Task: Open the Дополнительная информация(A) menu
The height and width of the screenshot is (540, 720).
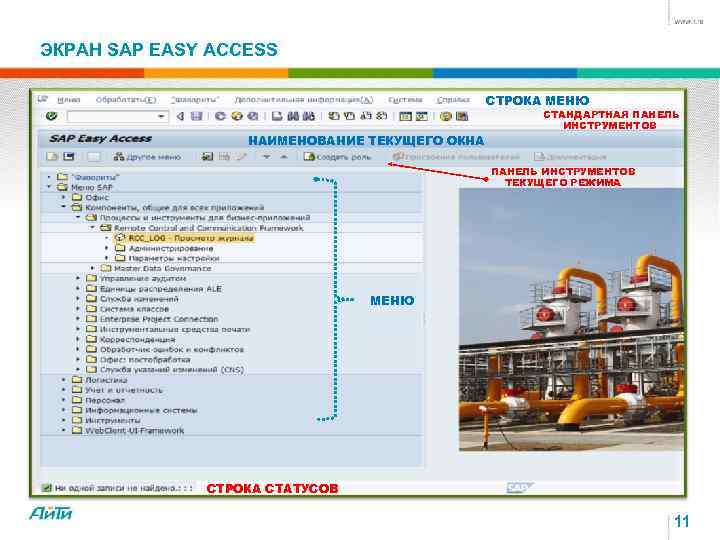Action: 304,100
